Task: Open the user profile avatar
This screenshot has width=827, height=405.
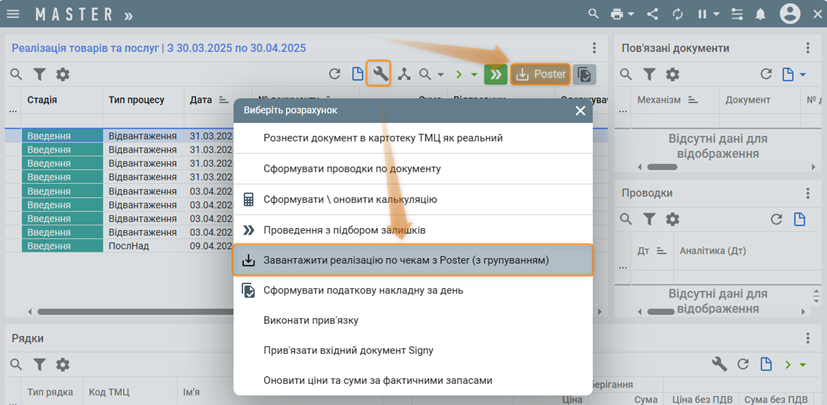Action: coord(790,14)
